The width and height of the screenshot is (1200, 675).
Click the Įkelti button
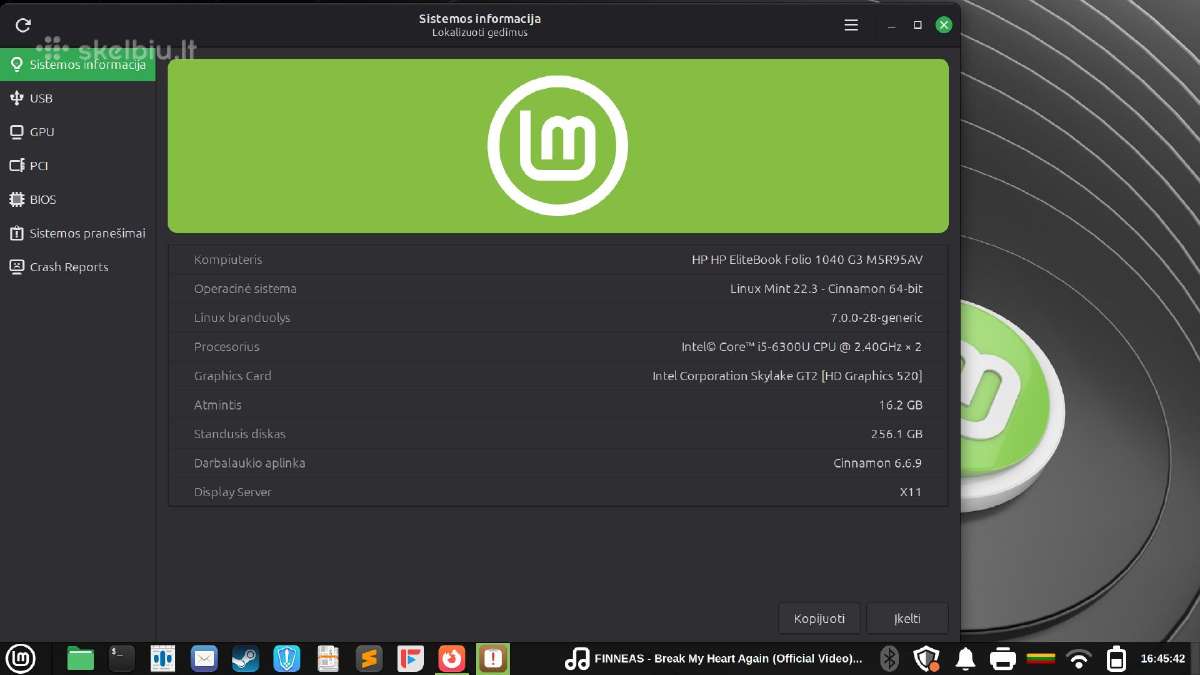tap(907, 618)
